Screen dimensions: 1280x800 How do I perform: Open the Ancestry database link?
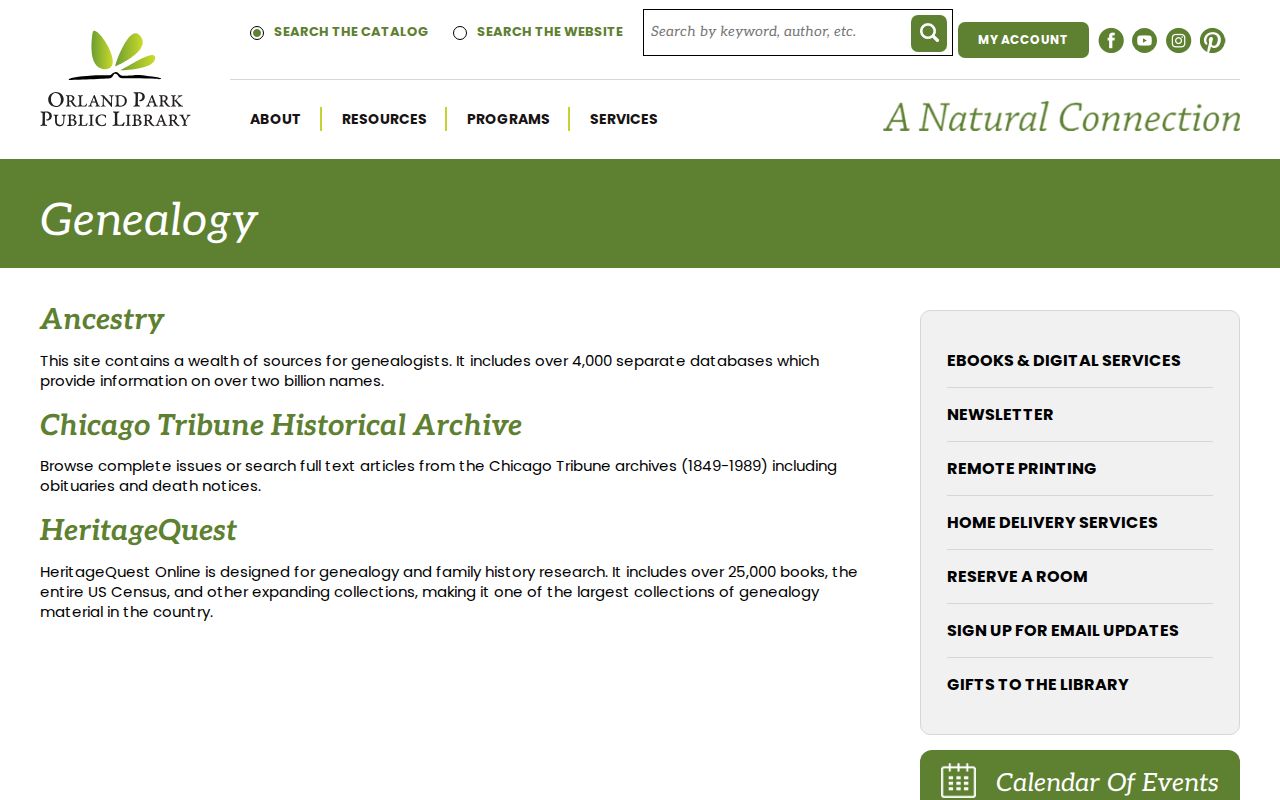click(x=102, y=319)
